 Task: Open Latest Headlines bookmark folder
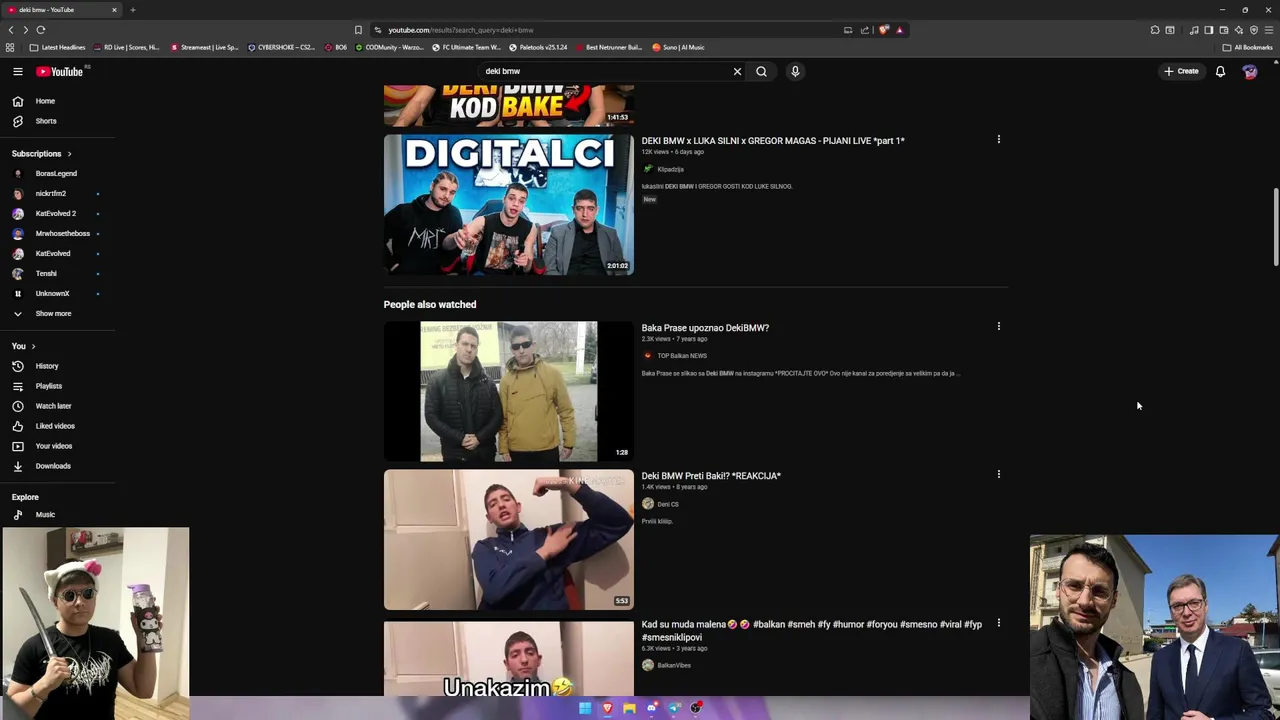point(57,47)
